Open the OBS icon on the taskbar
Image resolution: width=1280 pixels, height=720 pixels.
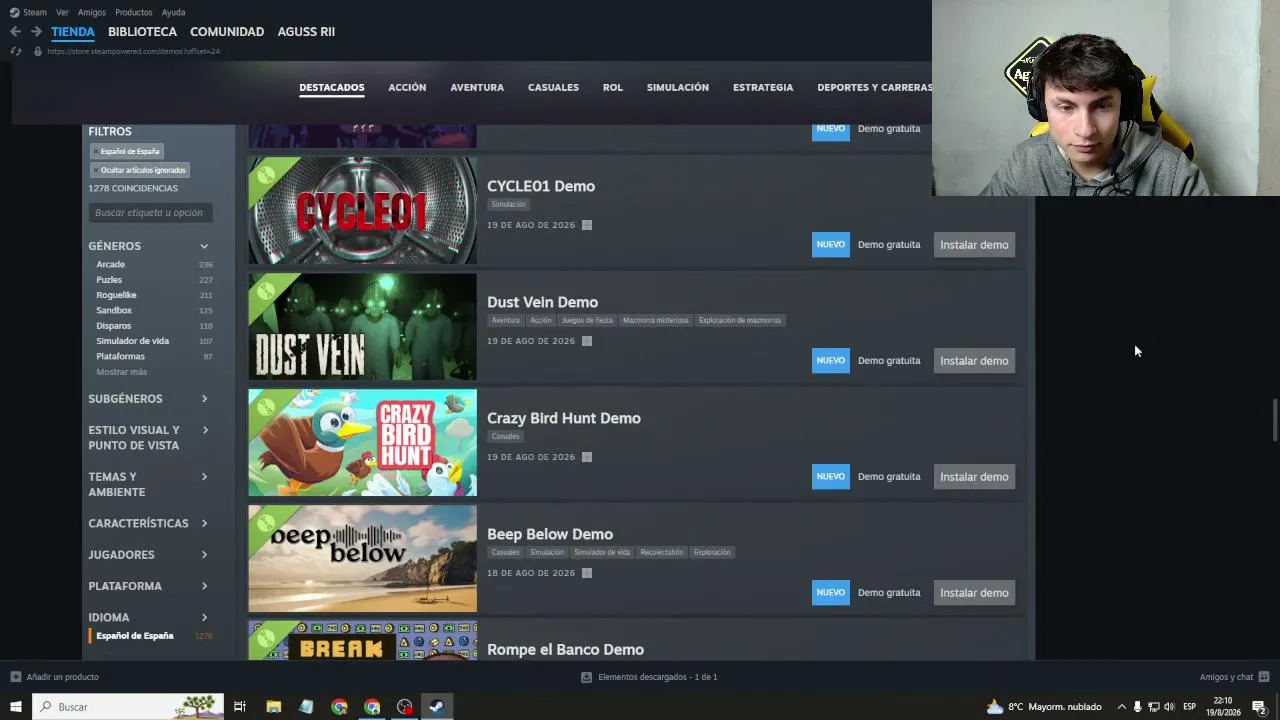click(x=404, y=707)
